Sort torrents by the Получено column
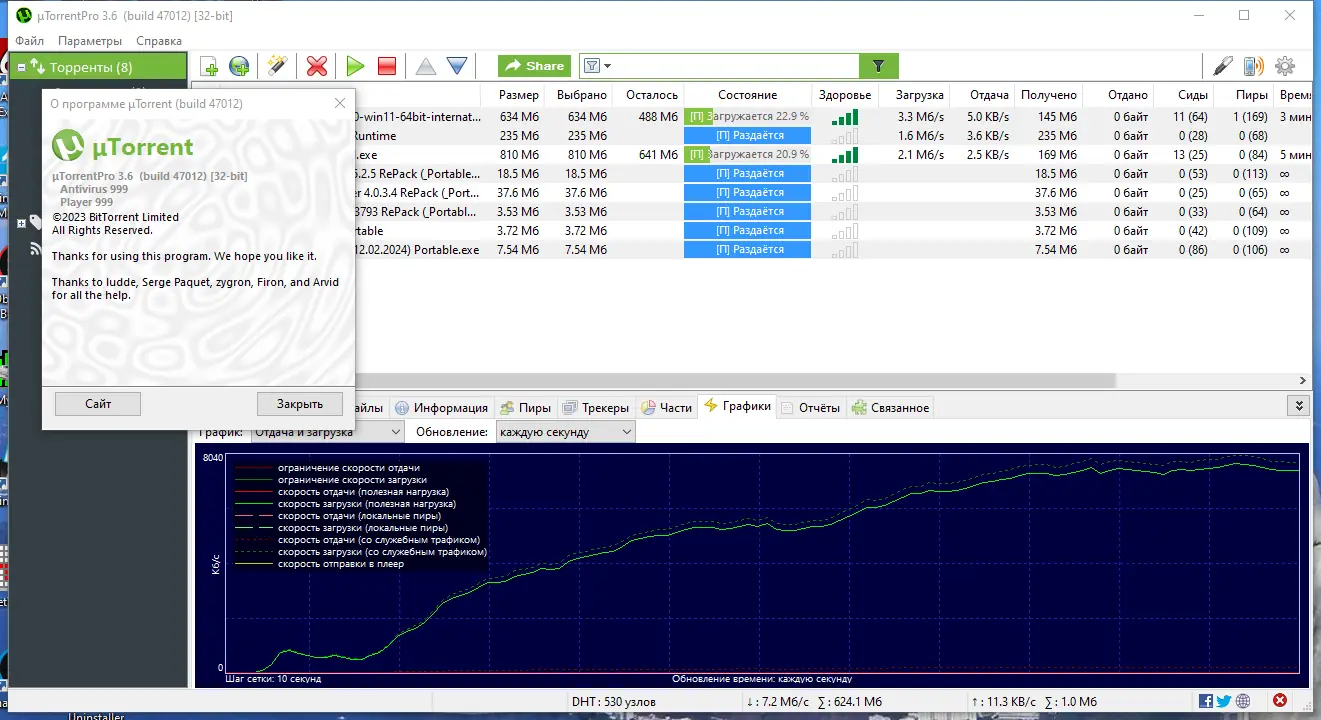 1049,95
